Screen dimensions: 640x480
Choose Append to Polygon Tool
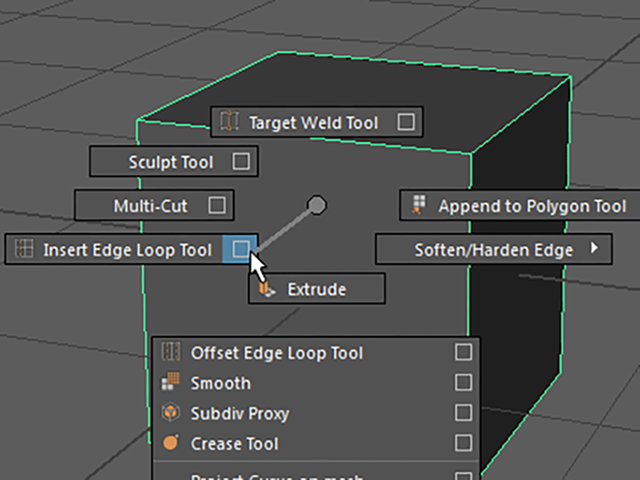click(x=520, y=205)
